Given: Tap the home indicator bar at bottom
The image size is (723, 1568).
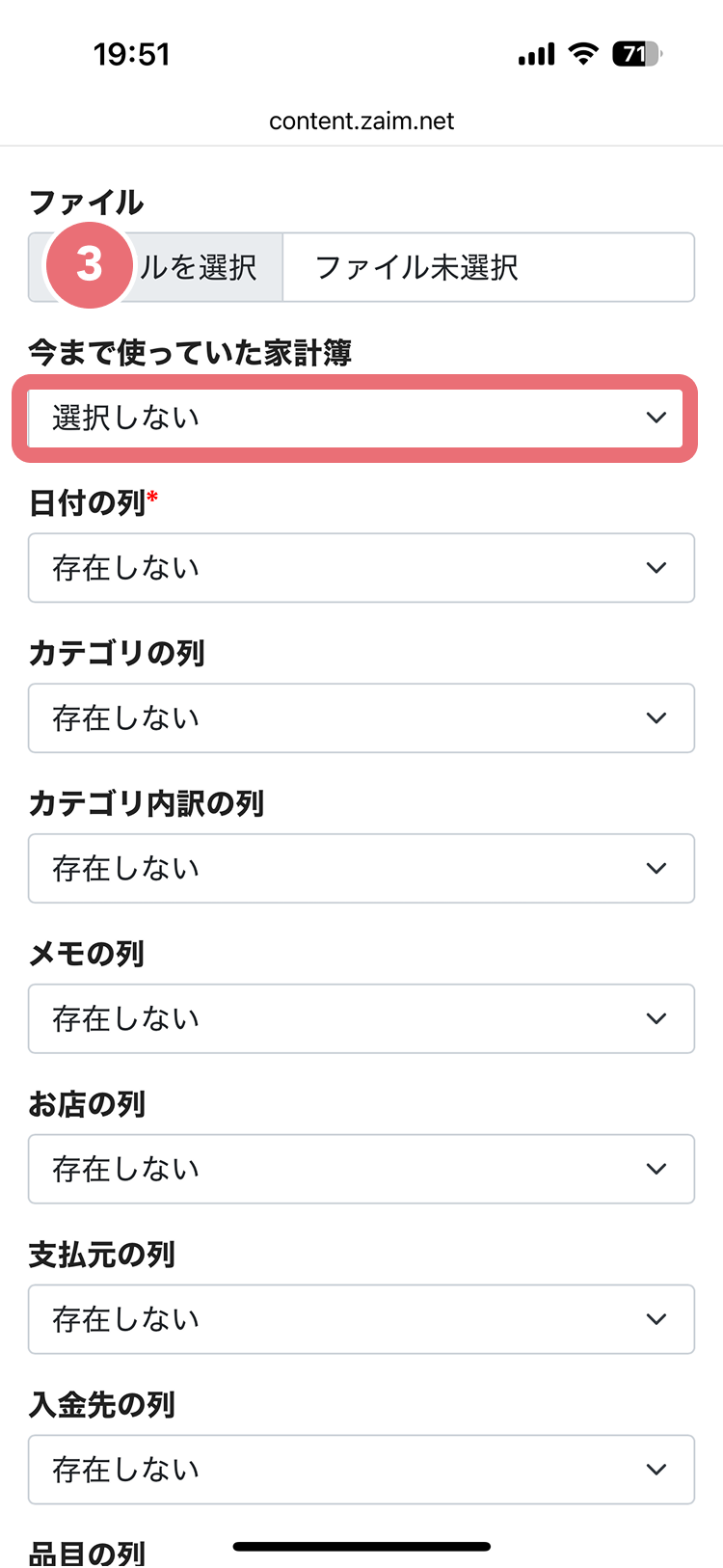Looking at the screenshot, I should tap(361, 1547).
